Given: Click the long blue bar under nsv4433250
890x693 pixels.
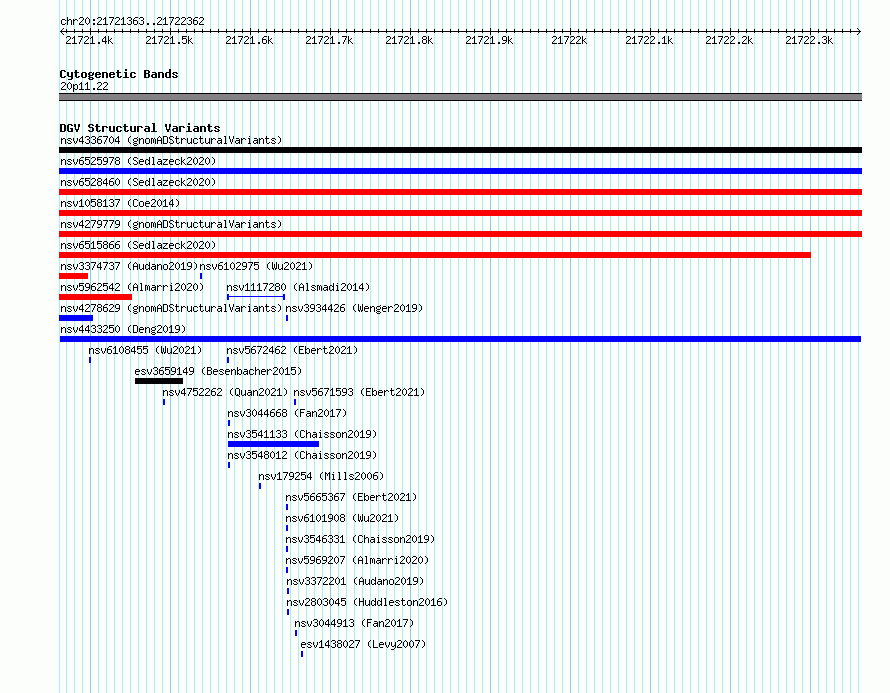Looking at the screenshot, I should [460, 339].
